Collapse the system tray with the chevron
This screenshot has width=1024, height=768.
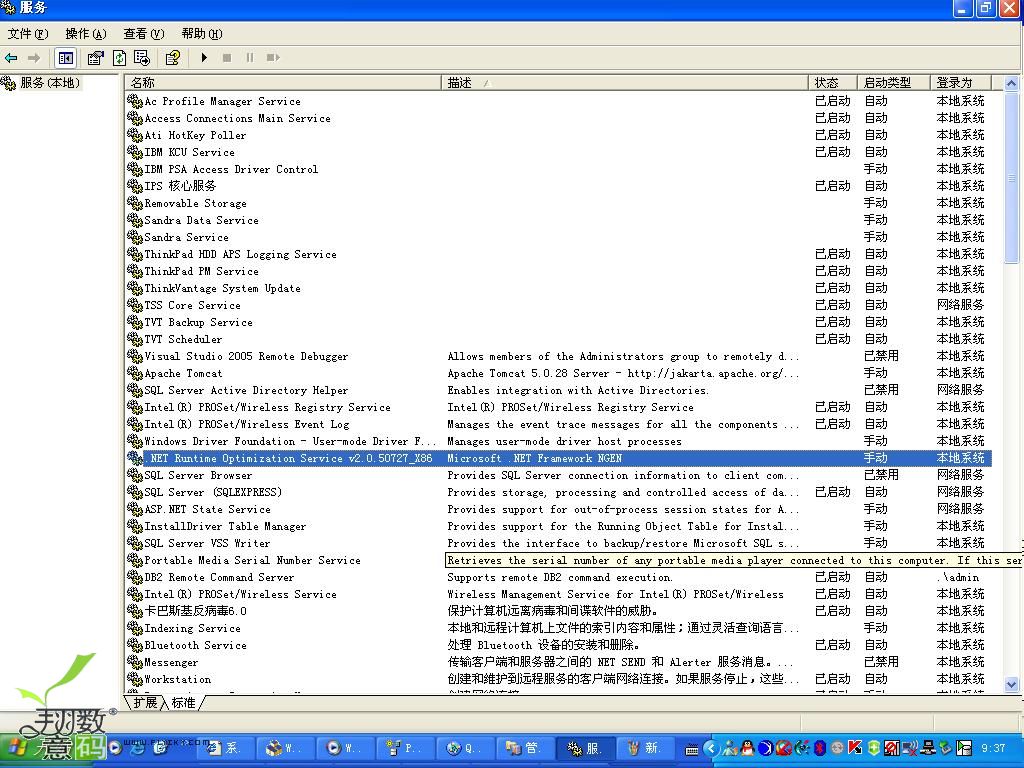pyautogui.click(x=711, y=748)
